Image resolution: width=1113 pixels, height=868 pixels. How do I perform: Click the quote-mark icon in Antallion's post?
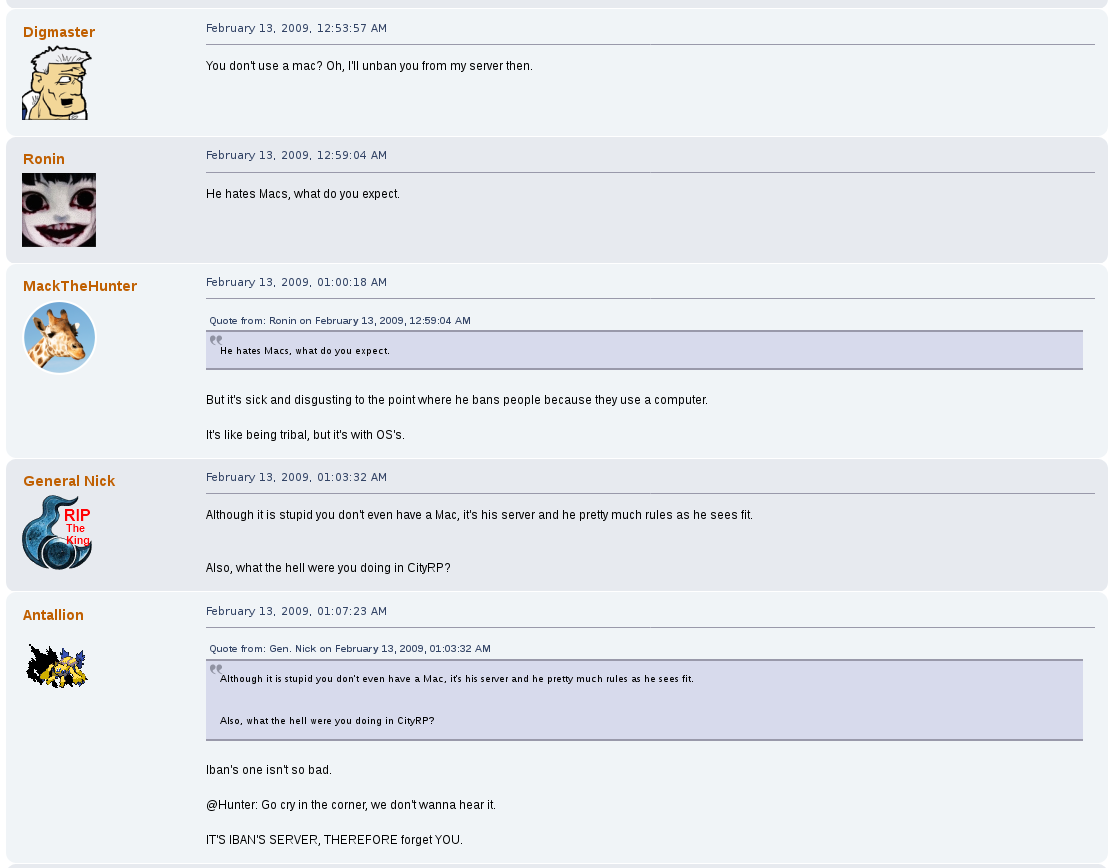(x=215, y=669)
